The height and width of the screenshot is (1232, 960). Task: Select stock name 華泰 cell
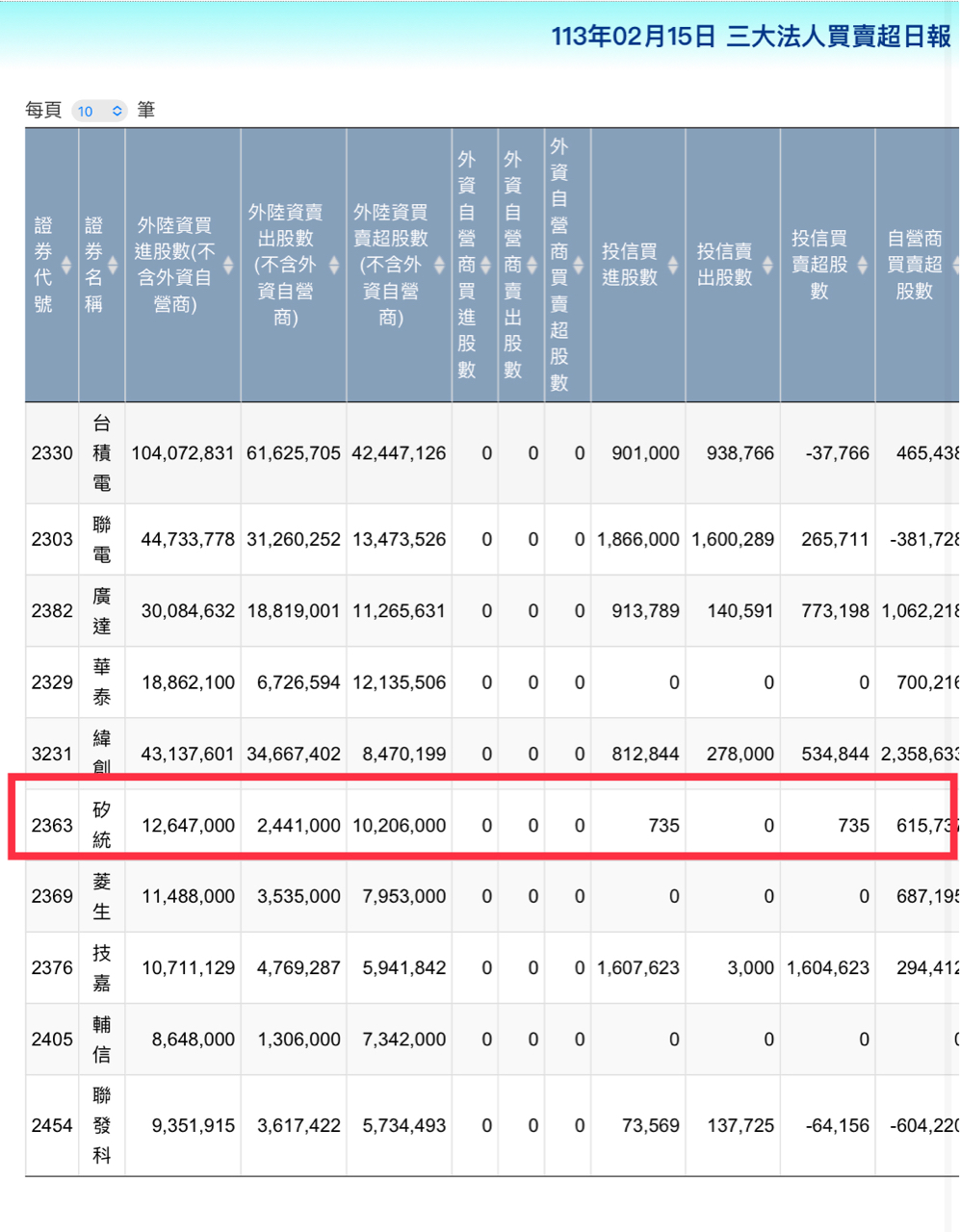[x=102, y=682]
